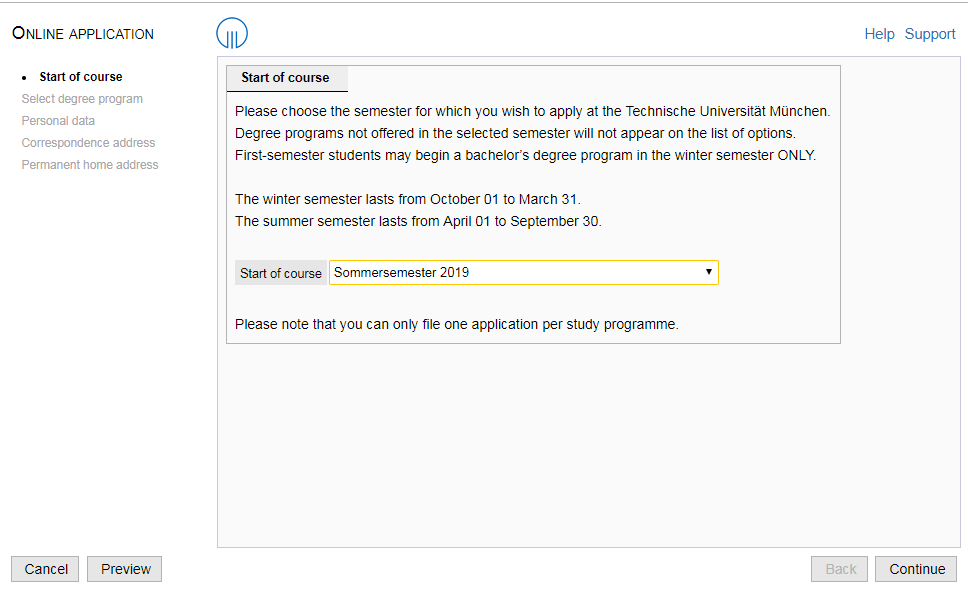Image resolution: width=968 pixels, height=590 pixels.
Task: Click the greyed-out Back button
Action: pyautogui.click(x=840, y=569)
